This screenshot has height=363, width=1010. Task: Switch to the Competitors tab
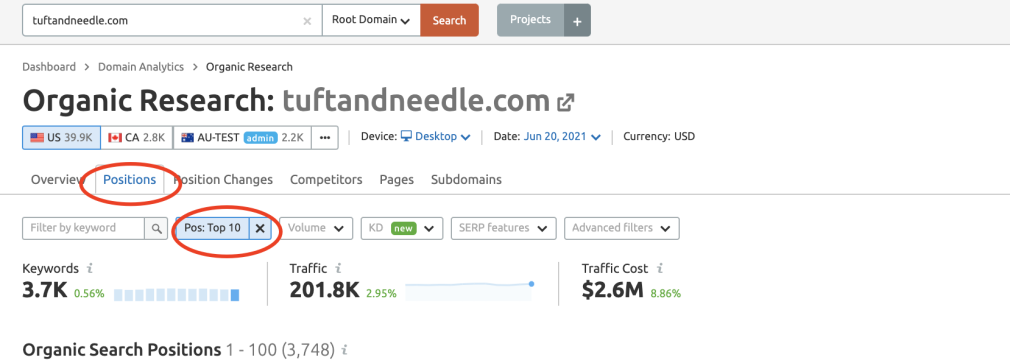[326, 180]
